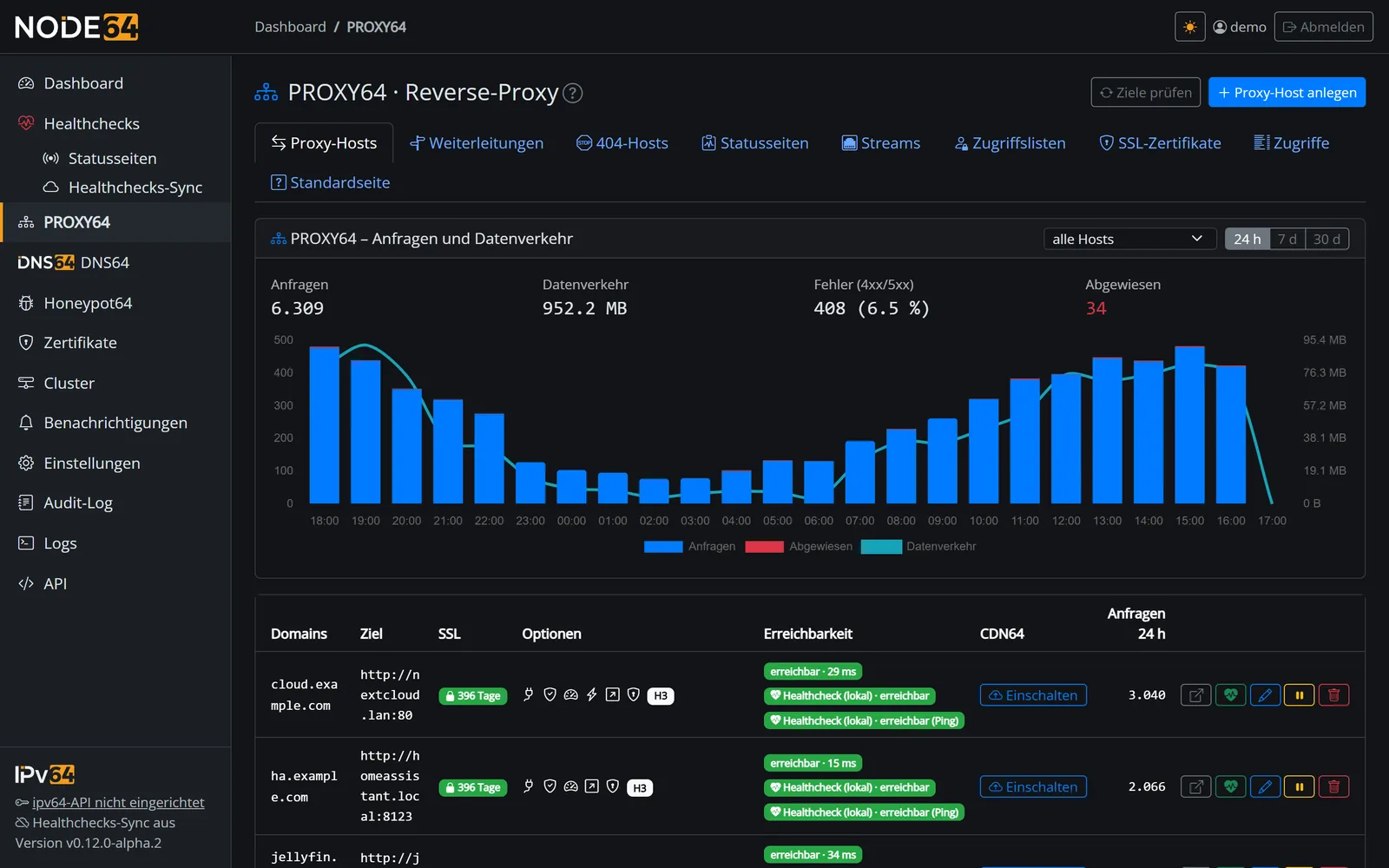Go to Dashboard via breadcrumb

click(x=290, y=27)
